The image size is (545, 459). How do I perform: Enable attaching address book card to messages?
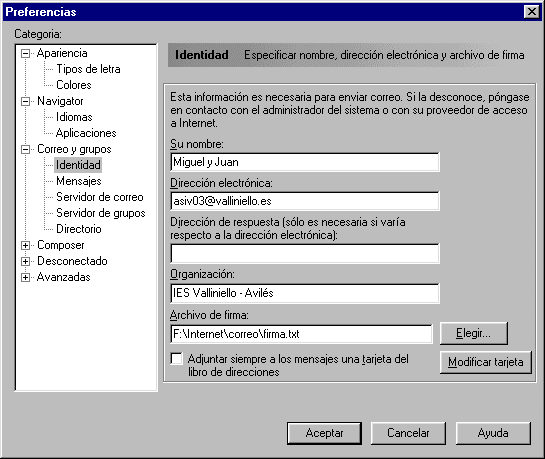[x=177, y=359]
